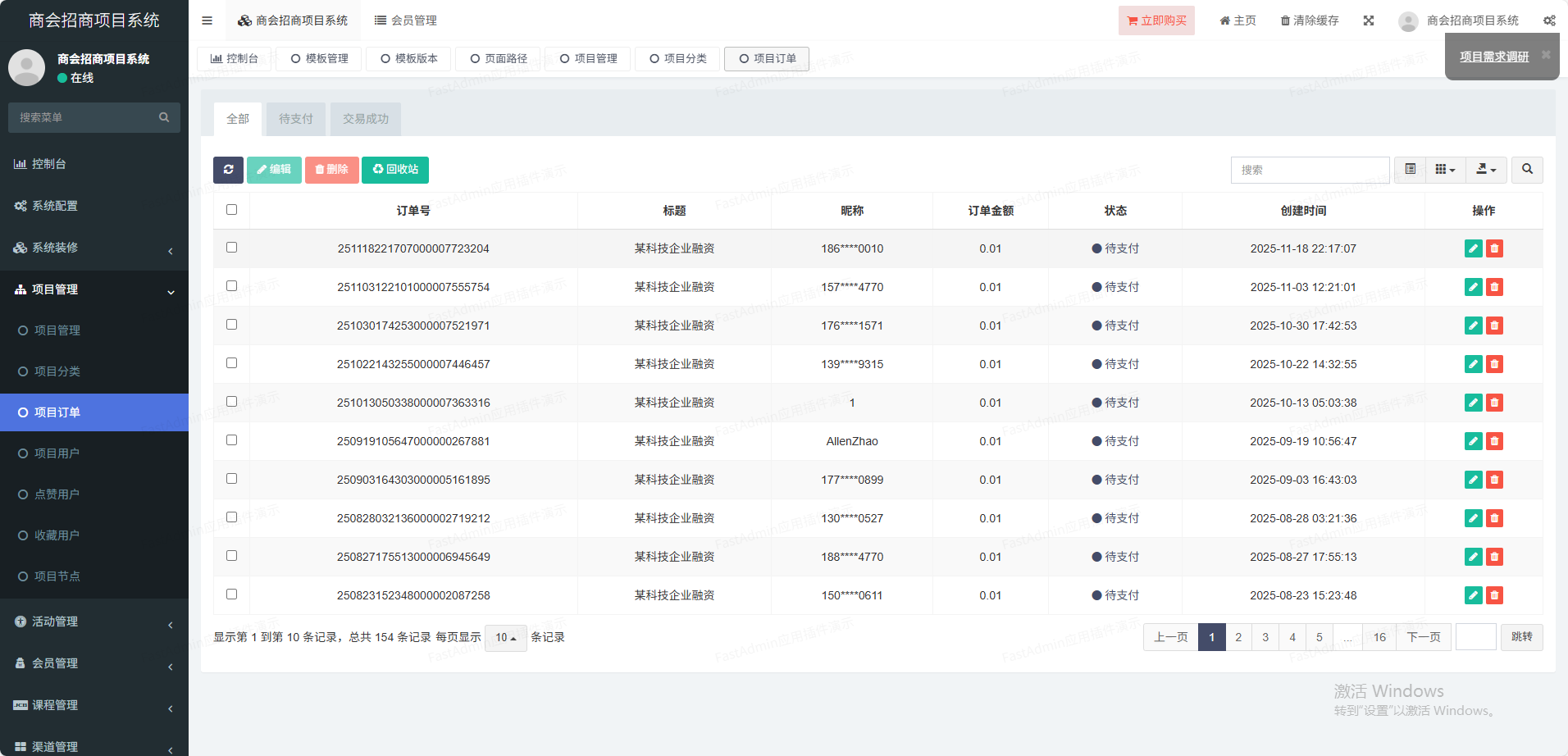The image size is (1568, 756).
Task: Switch to the 待支付 tab
Action: tap(295, 119)
